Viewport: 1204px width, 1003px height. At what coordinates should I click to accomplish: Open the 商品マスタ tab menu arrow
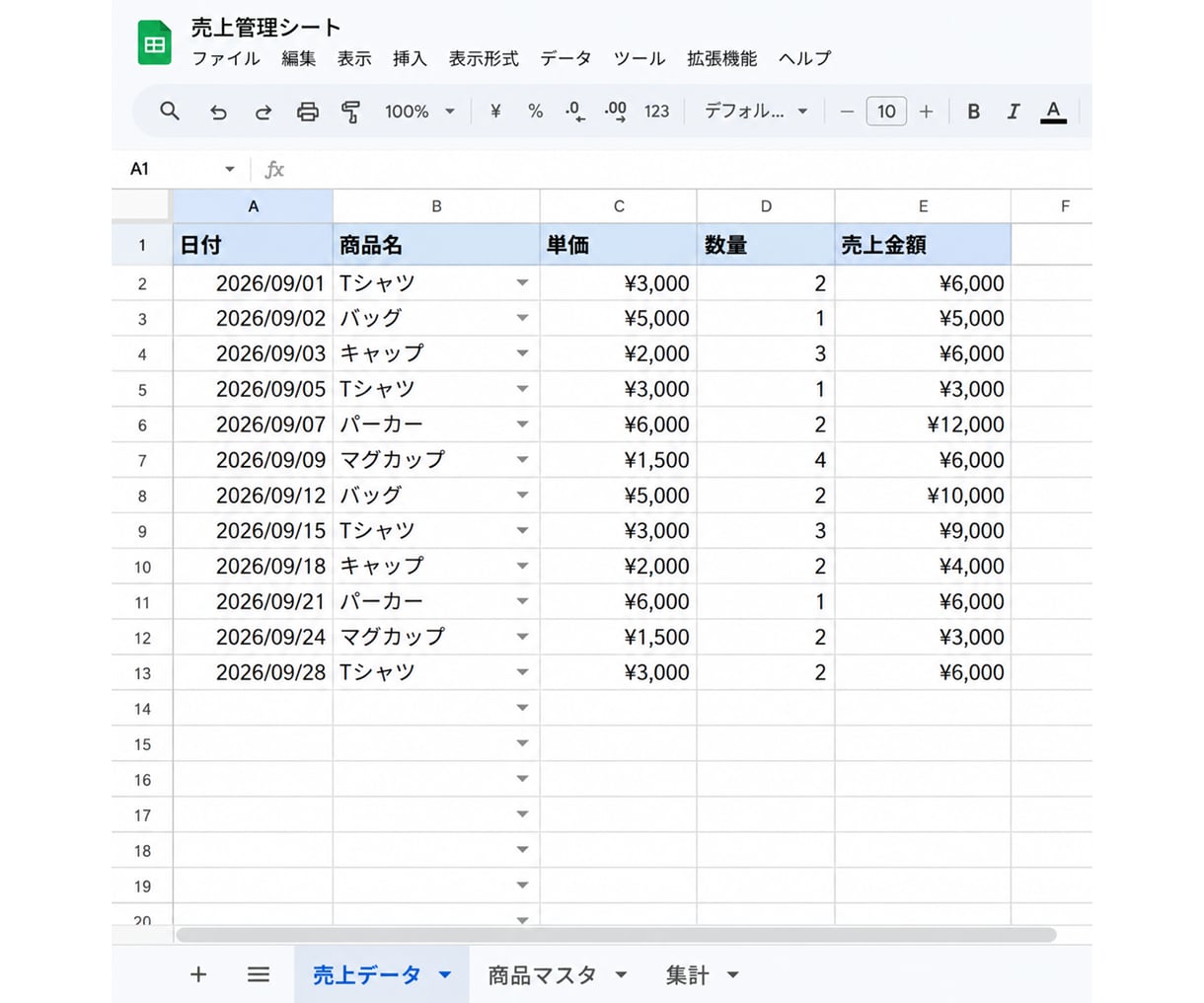621,975
